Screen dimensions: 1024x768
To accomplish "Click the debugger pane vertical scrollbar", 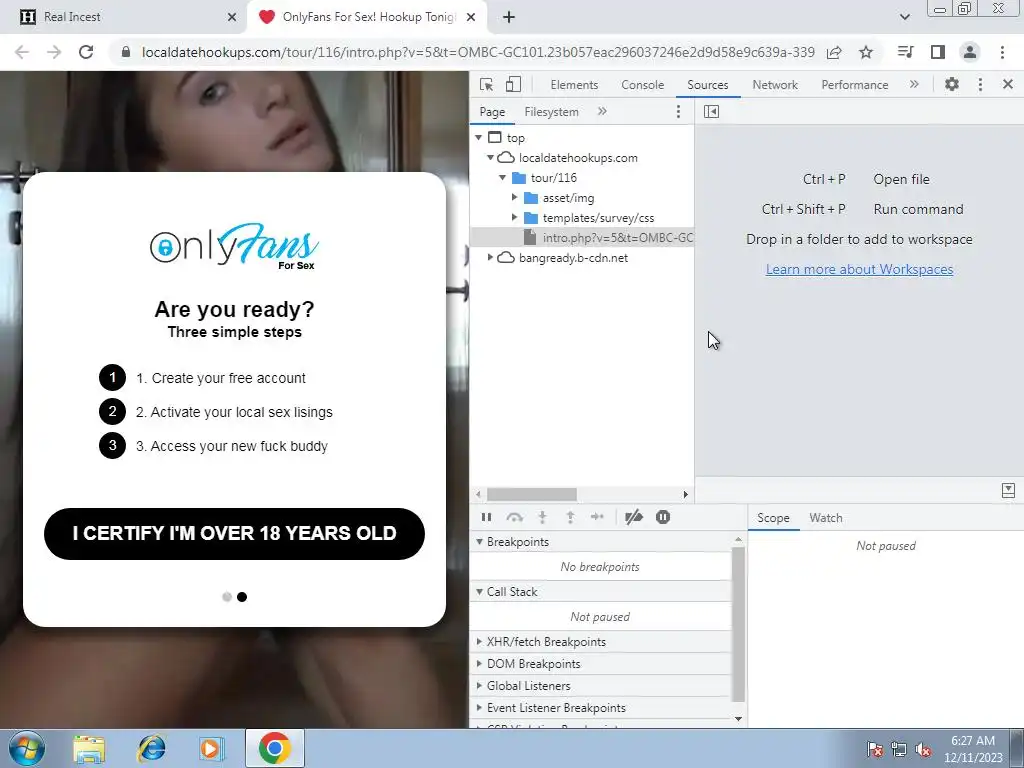I will click(738, 624).
